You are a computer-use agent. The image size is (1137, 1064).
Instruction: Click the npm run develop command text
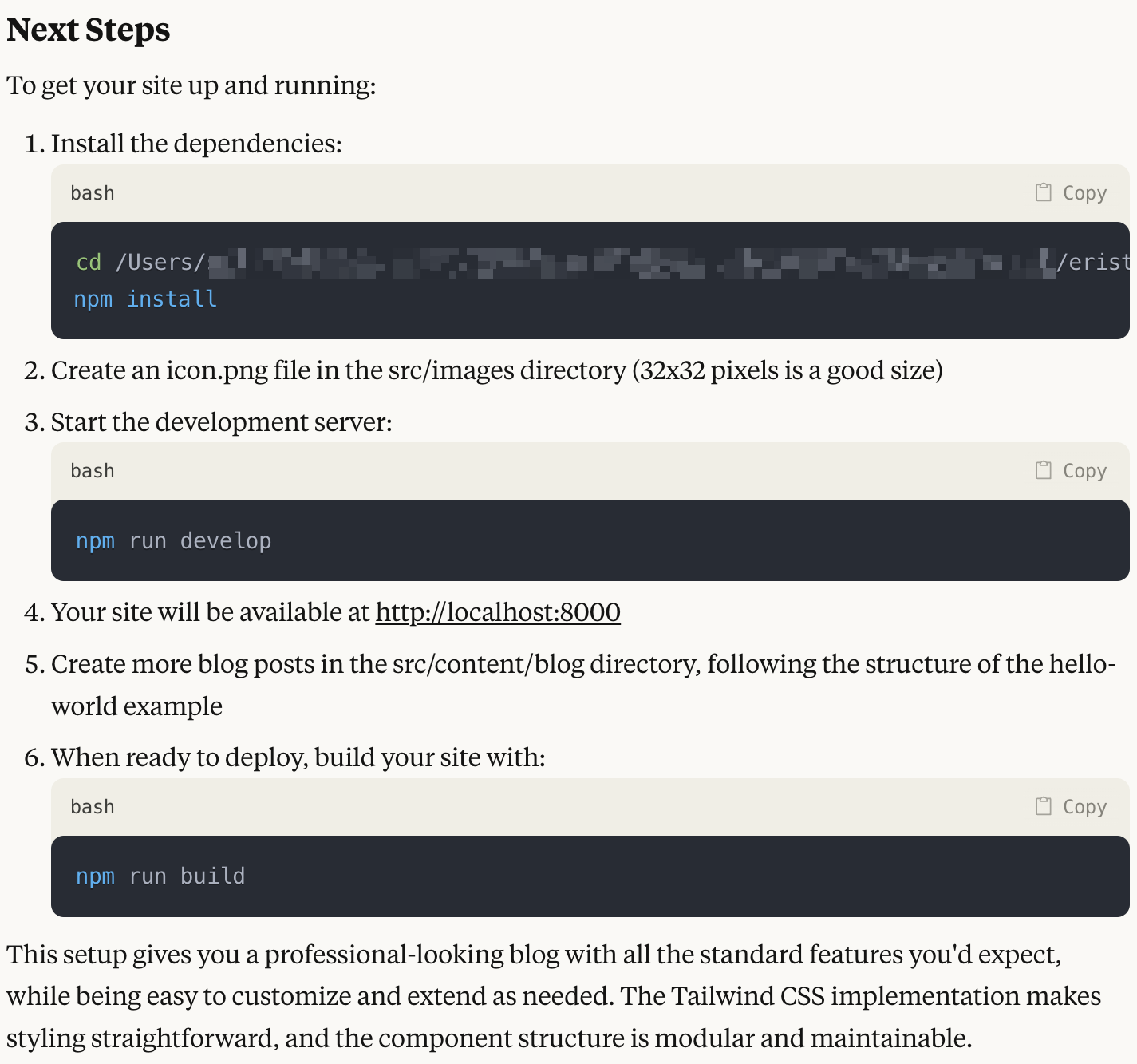pyautogui.click(x=174, y=541)
